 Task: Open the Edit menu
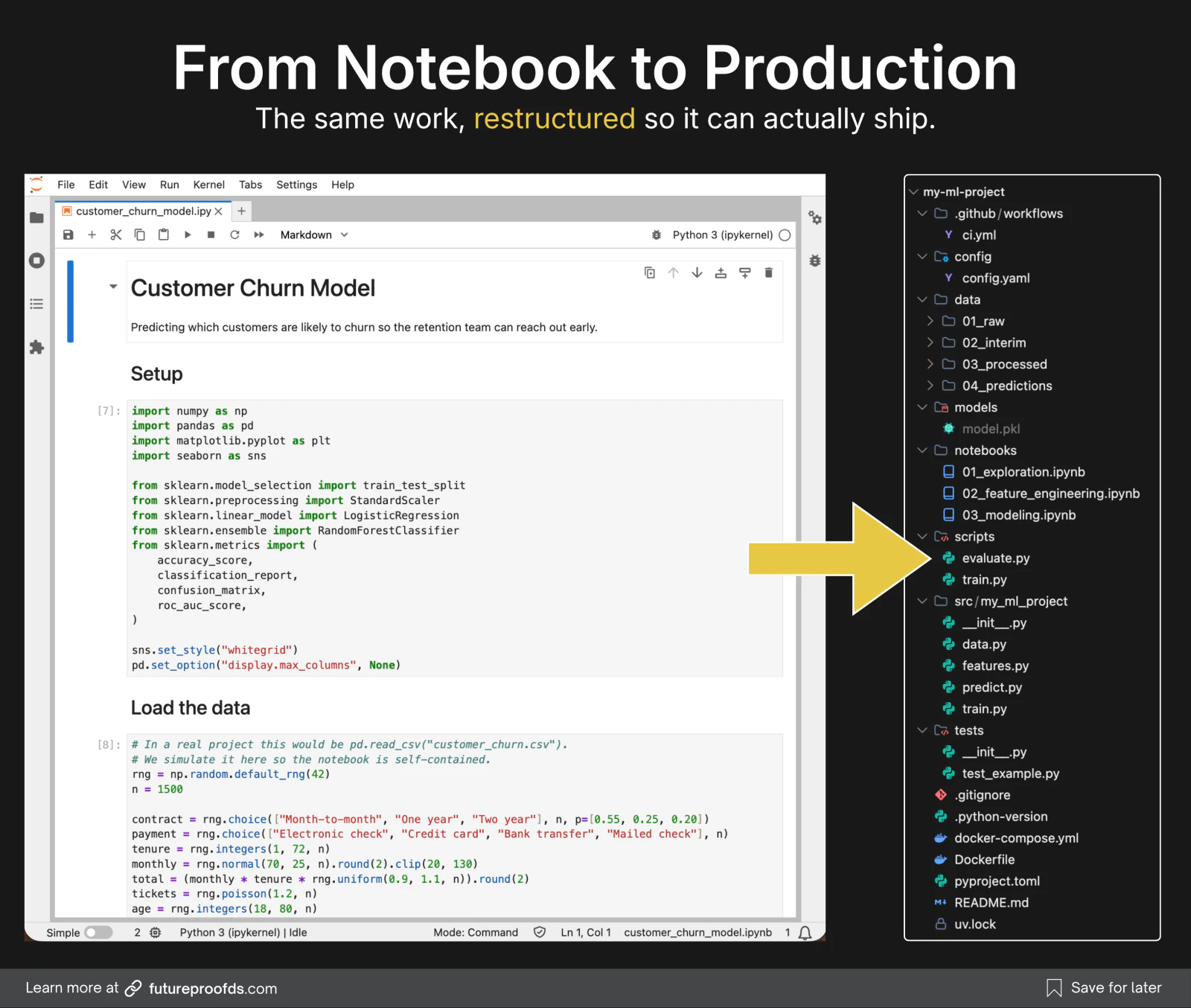(x=98, y=185)
